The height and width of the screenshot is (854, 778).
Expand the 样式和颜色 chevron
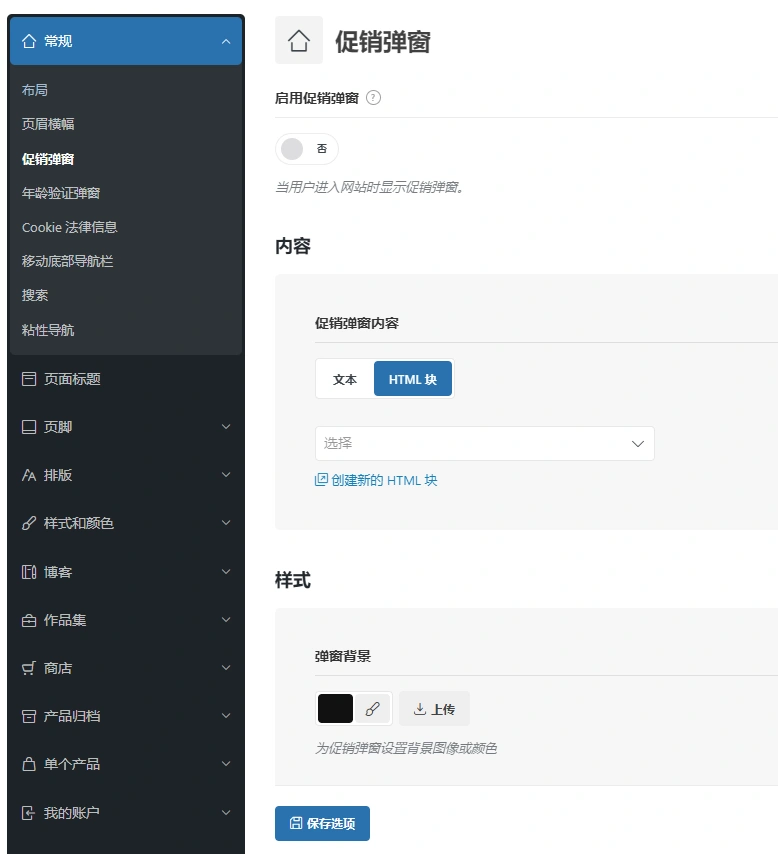point(226,522)
